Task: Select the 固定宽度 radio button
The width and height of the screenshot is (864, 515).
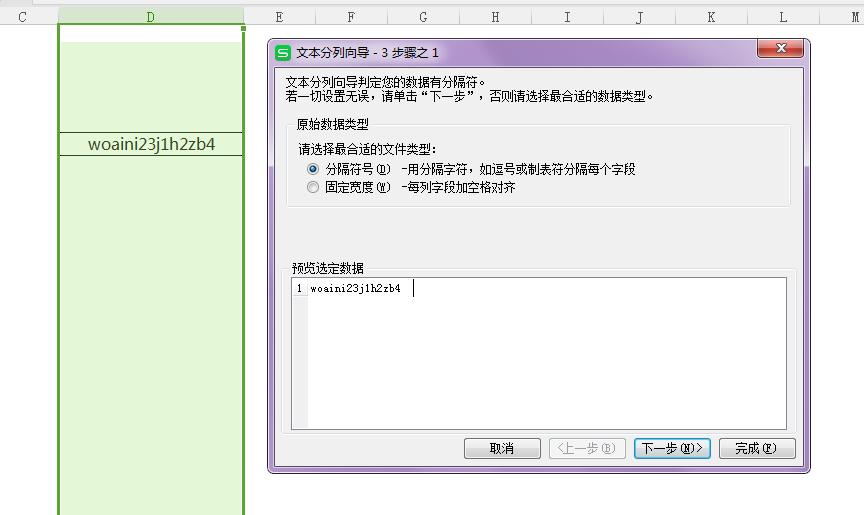Action: (313, 187)
